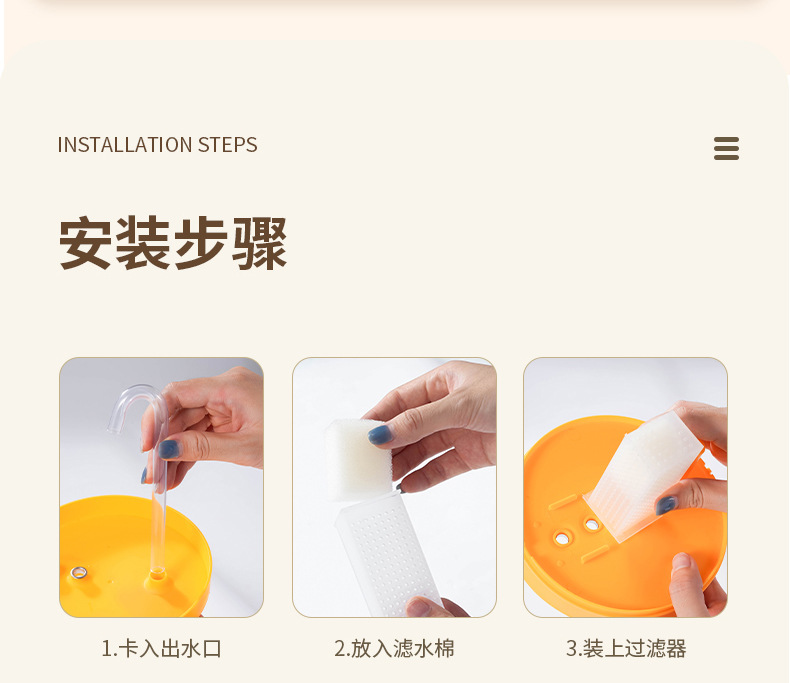Click the metal ring on yellow basin

click(x=79, y=572)
